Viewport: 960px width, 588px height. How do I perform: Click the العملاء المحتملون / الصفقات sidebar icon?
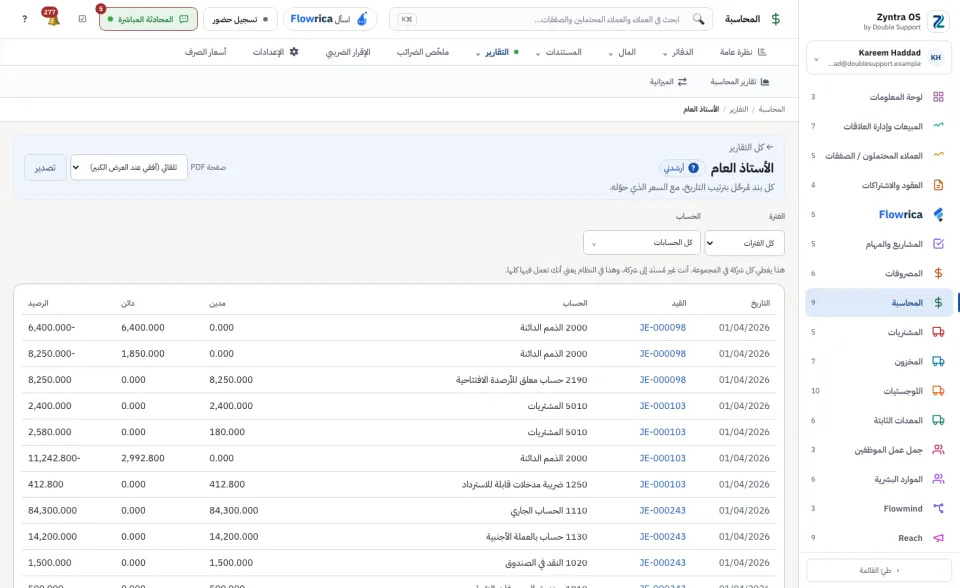(938, 155)
